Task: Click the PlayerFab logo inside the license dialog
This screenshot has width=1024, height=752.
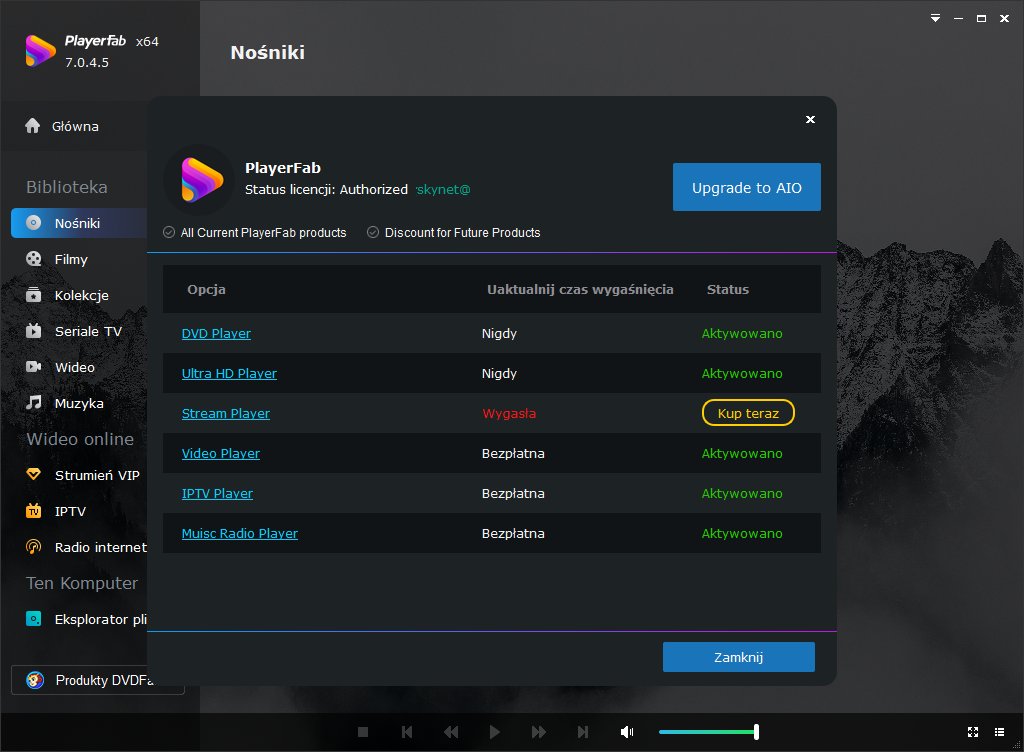Action: pos(202,180)
